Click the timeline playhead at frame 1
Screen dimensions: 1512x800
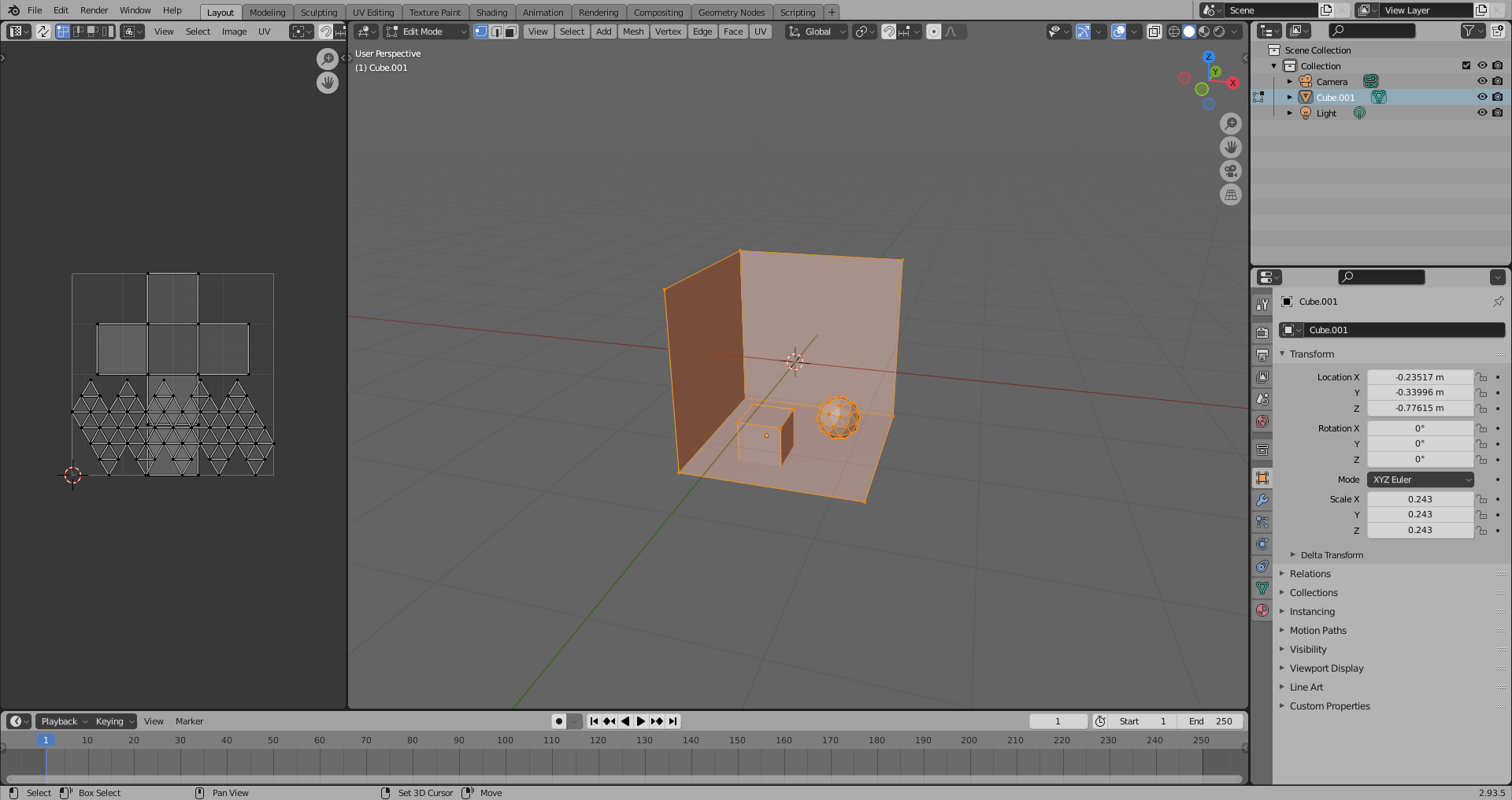click(46, 740)
